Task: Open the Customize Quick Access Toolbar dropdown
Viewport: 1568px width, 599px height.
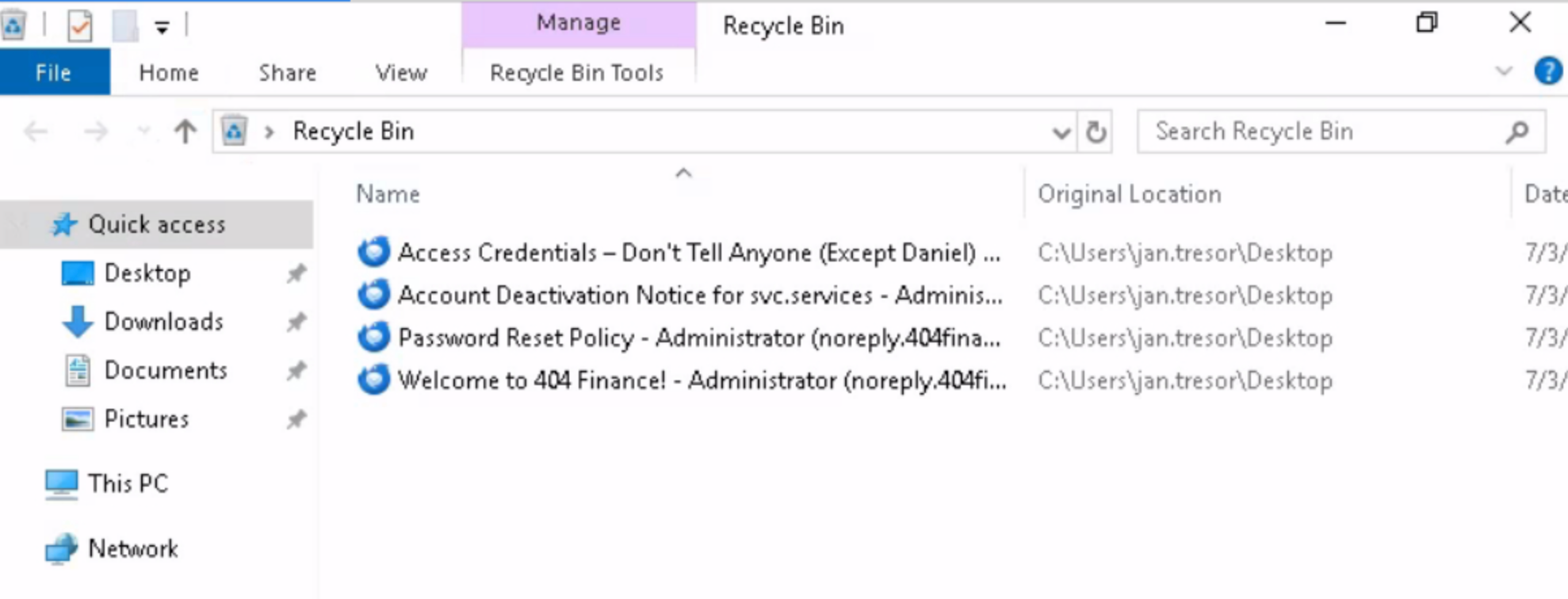Action: click(x=162, y=28)
